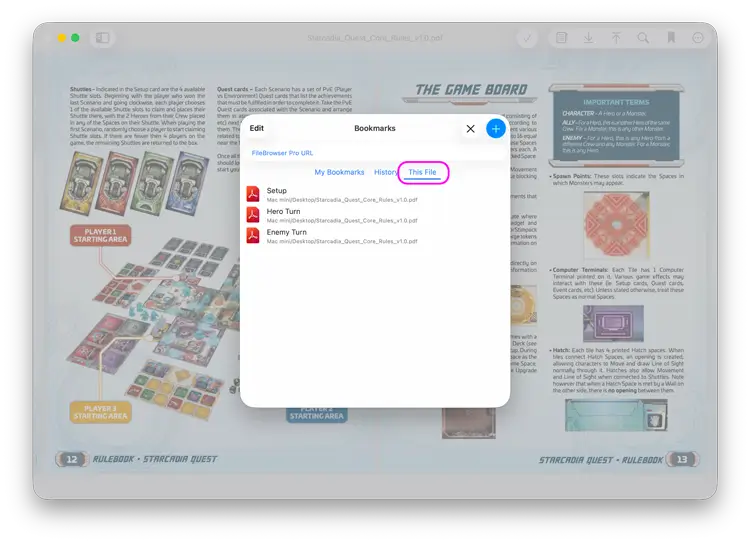The image size is (750, 543).
Task: Open the Enemy Turn bookmark
Action: pos(287,233)
